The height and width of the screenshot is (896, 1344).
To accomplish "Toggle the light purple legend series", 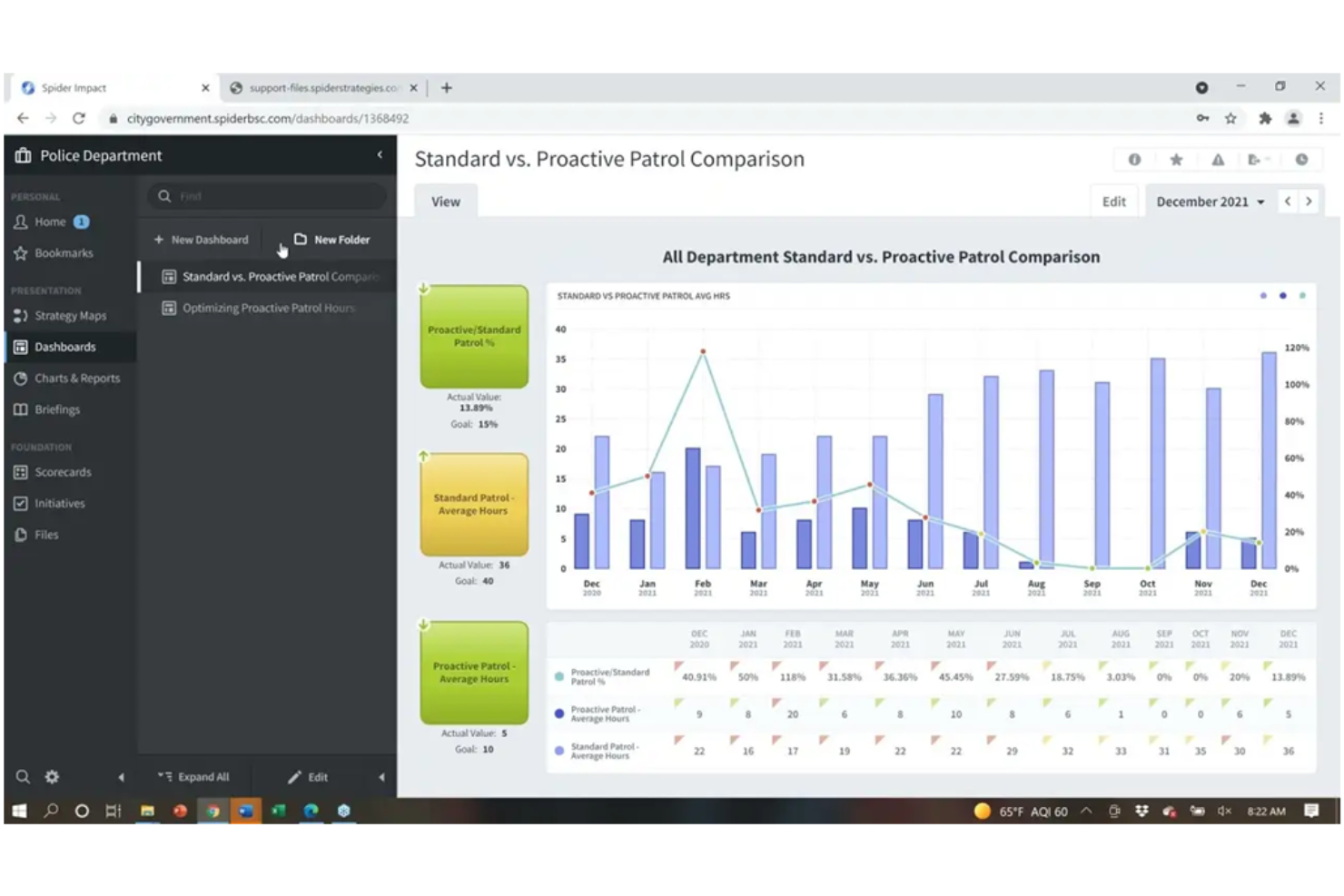I will click(x=1262, y=295).
